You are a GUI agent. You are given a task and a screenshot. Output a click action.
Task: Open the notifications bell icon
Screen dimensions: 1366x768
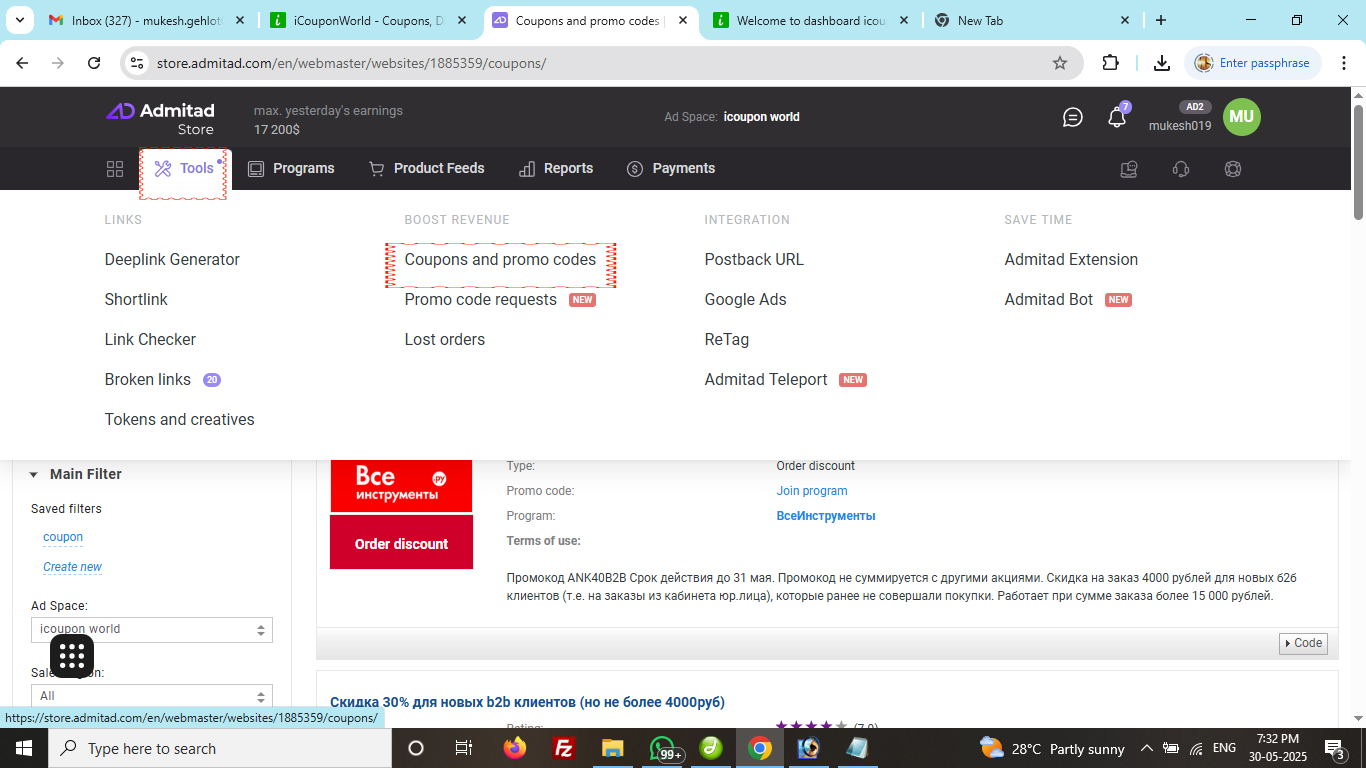1117,118
